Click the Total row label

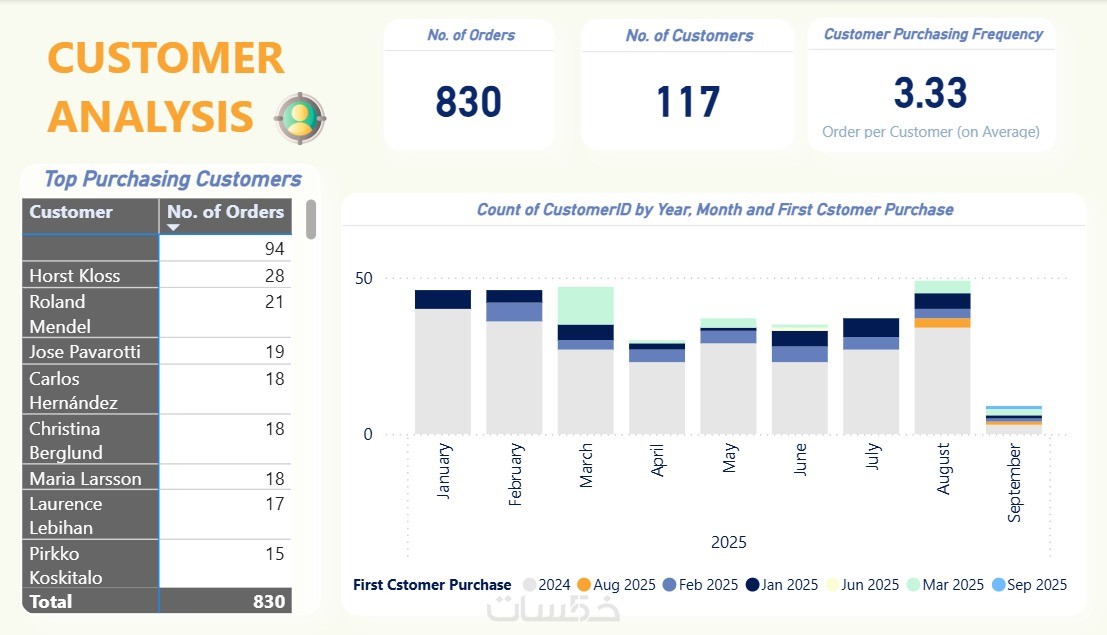(50, 601)
